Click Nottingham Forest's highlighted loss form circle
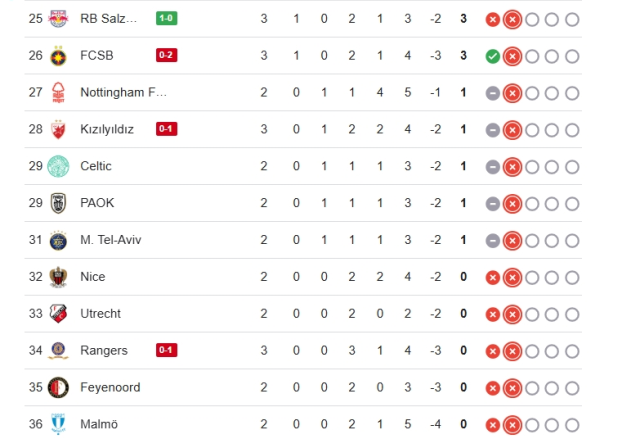The height and width of the screenshot is (438, 640). (512, 93)
